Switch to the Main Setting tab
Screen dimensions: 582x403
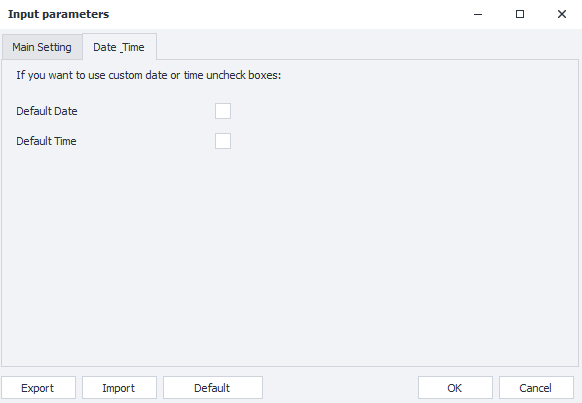tap(42, 47)
